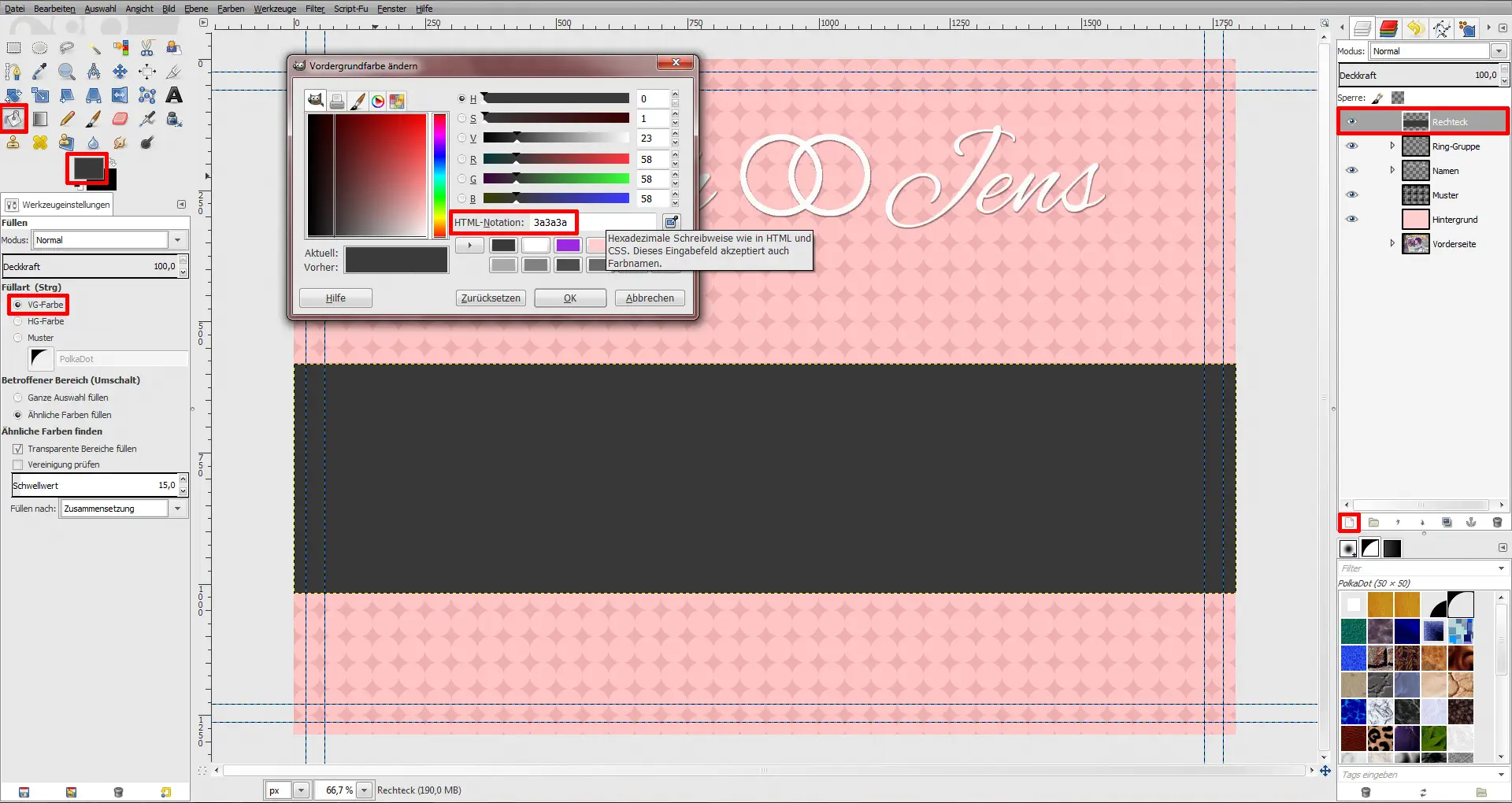Expand the Ring-Gruppe layer group
Image resolution: width=1512 pixels, height=803 pixels.
(1392, 146)
